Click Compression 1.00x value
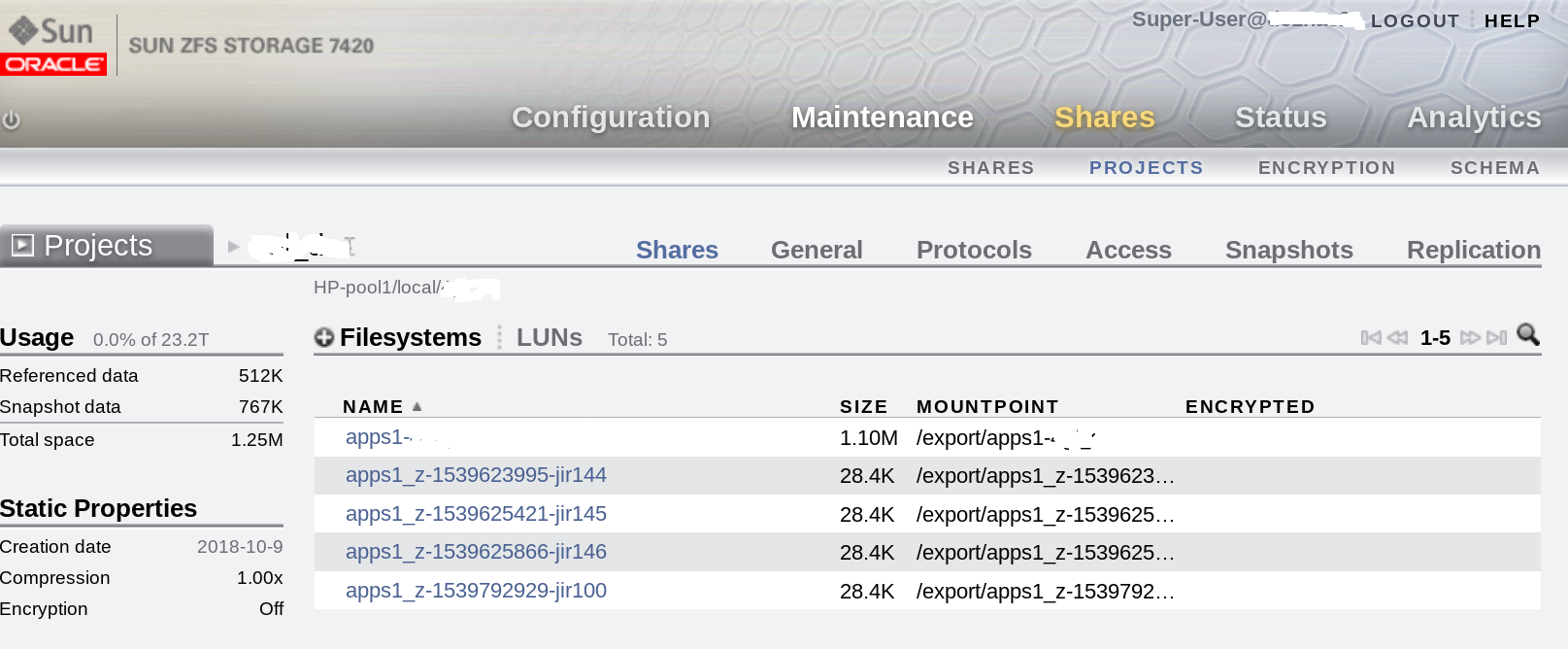 coord(260,578)
